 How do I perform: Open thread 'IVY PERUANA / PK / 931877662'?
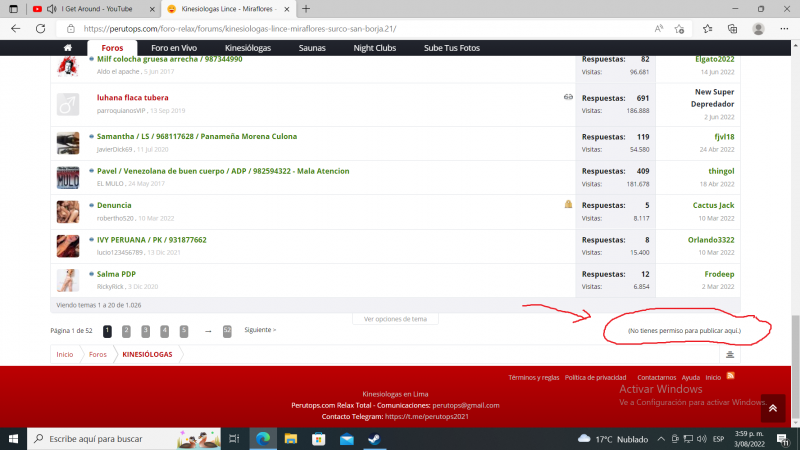(x=152, y=240)
